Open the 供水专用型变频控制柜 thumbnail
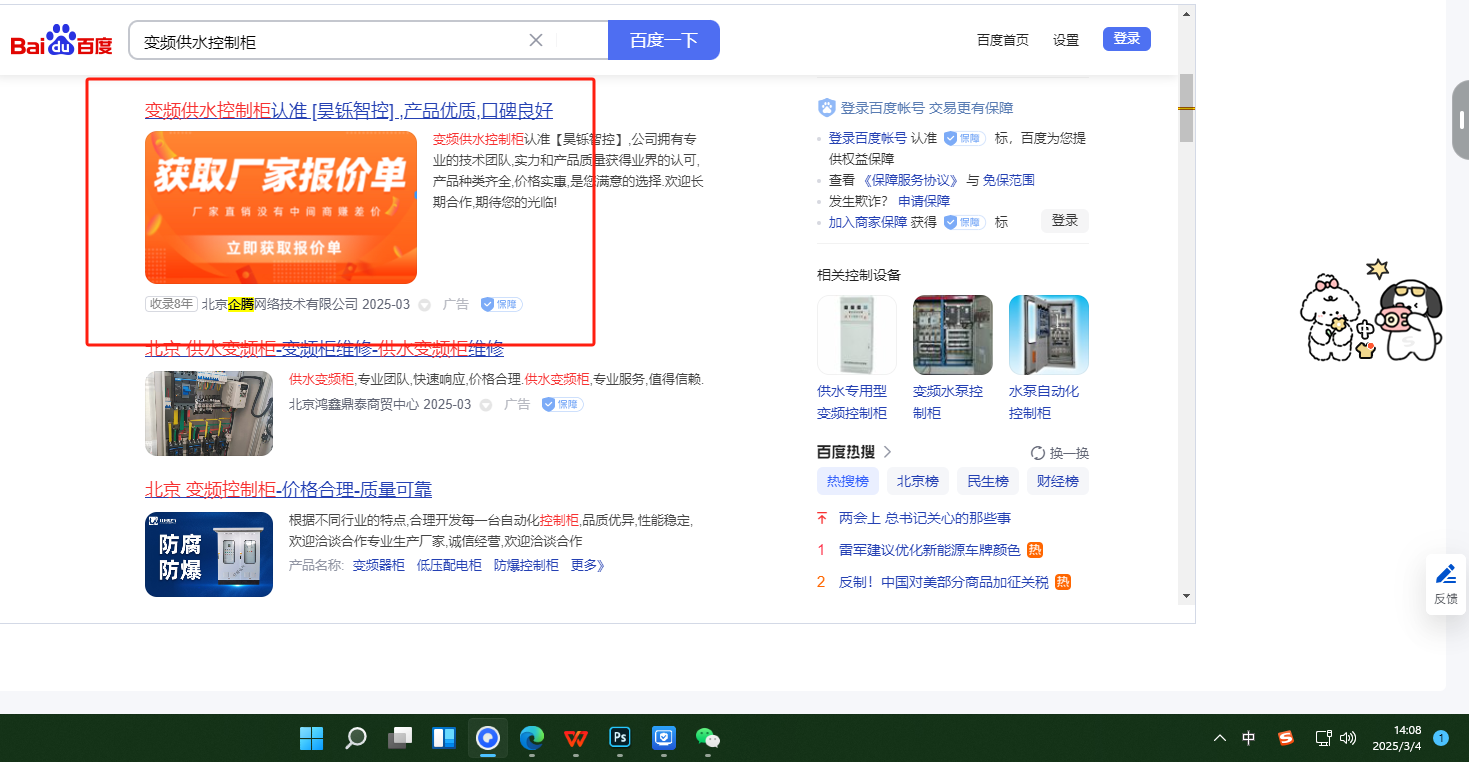 pyautogui.click(x=857, y=335)
